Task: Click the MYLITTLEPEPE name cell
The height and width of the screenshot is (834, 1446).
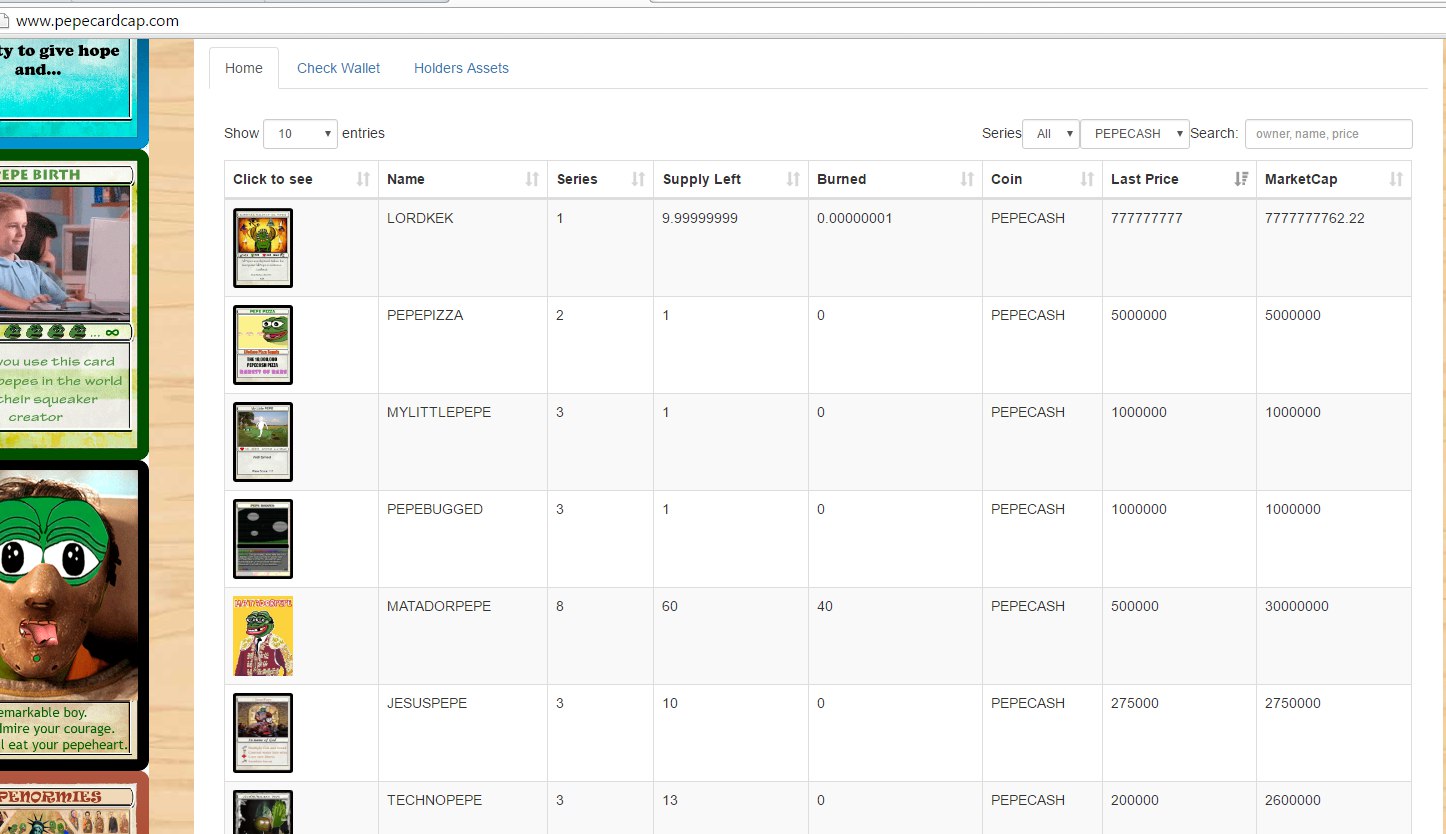Action: click(x=462, y=442)
